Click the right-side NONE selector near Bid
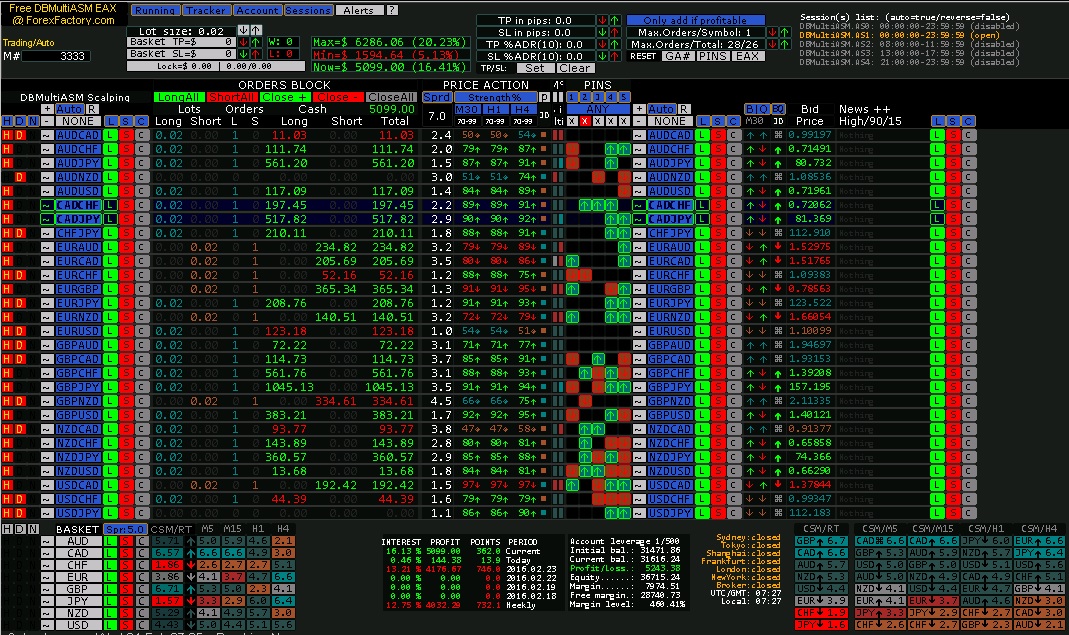1069x635 pixels. 669,121
